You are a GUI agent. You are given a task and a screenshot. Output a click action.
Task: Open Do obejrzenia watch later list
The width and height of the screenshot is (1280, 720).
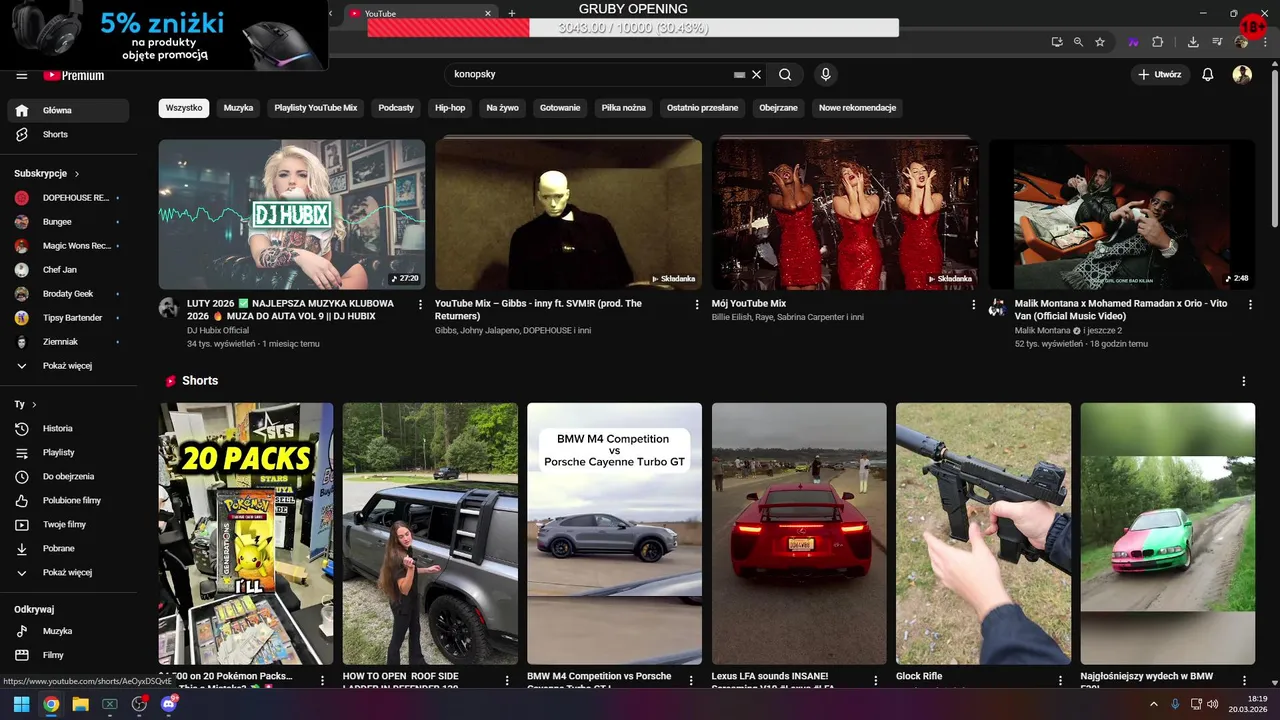(x=68, y=476)
